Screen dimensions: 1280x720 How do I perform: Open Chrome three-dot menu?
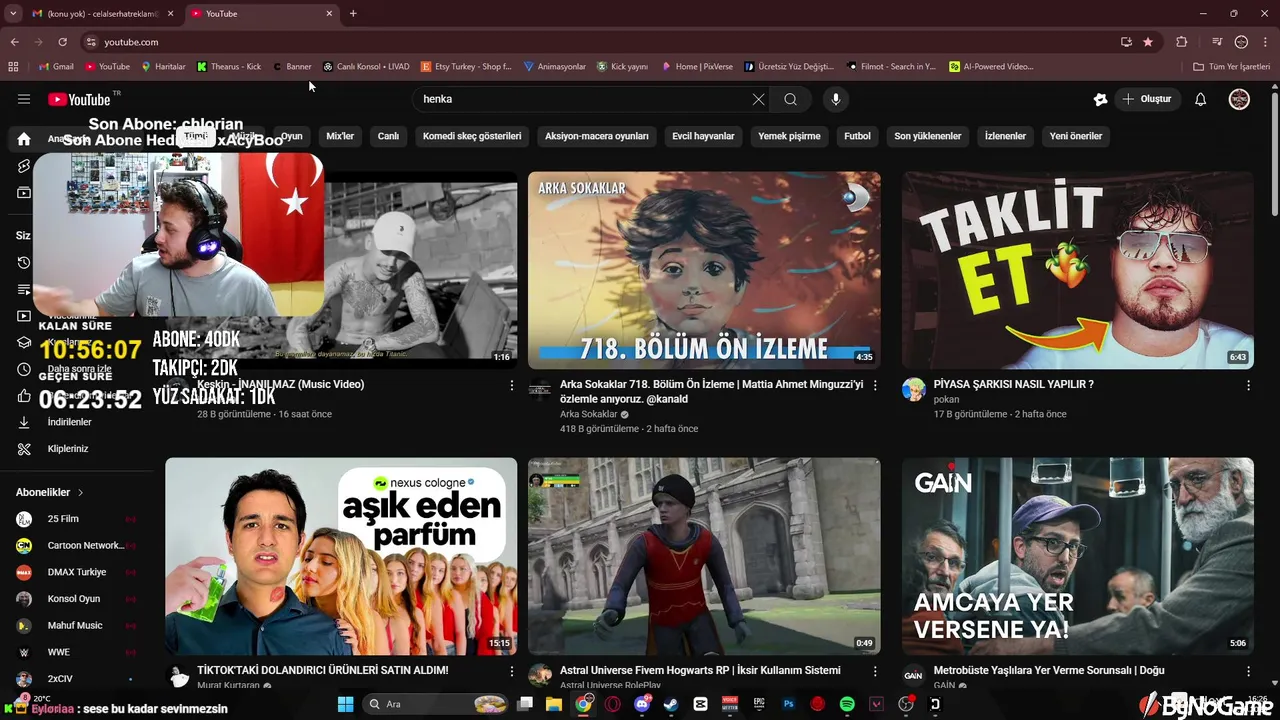coord(1265,42)
